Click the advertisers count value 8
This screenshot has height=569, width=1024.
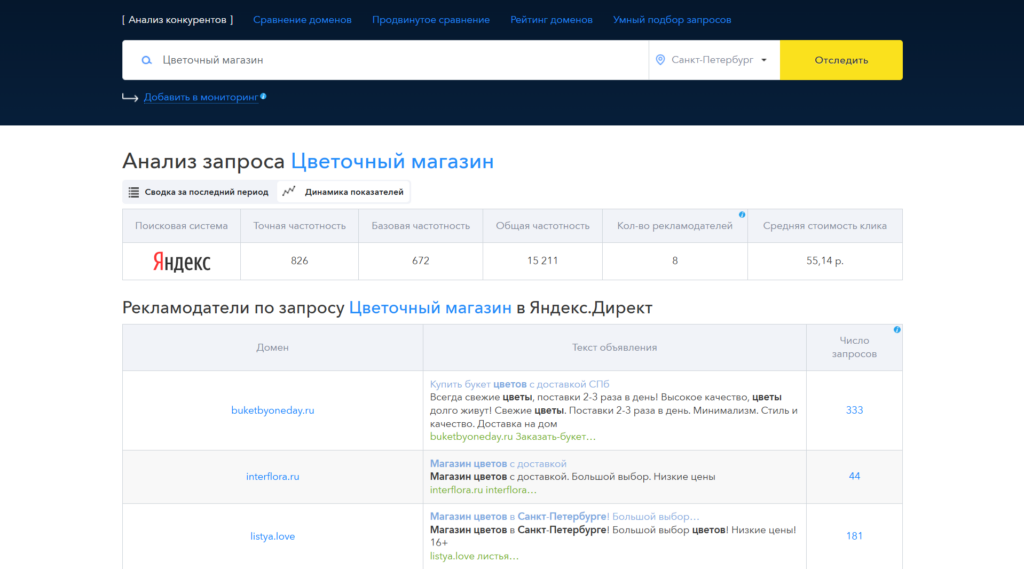coord(675,261)
